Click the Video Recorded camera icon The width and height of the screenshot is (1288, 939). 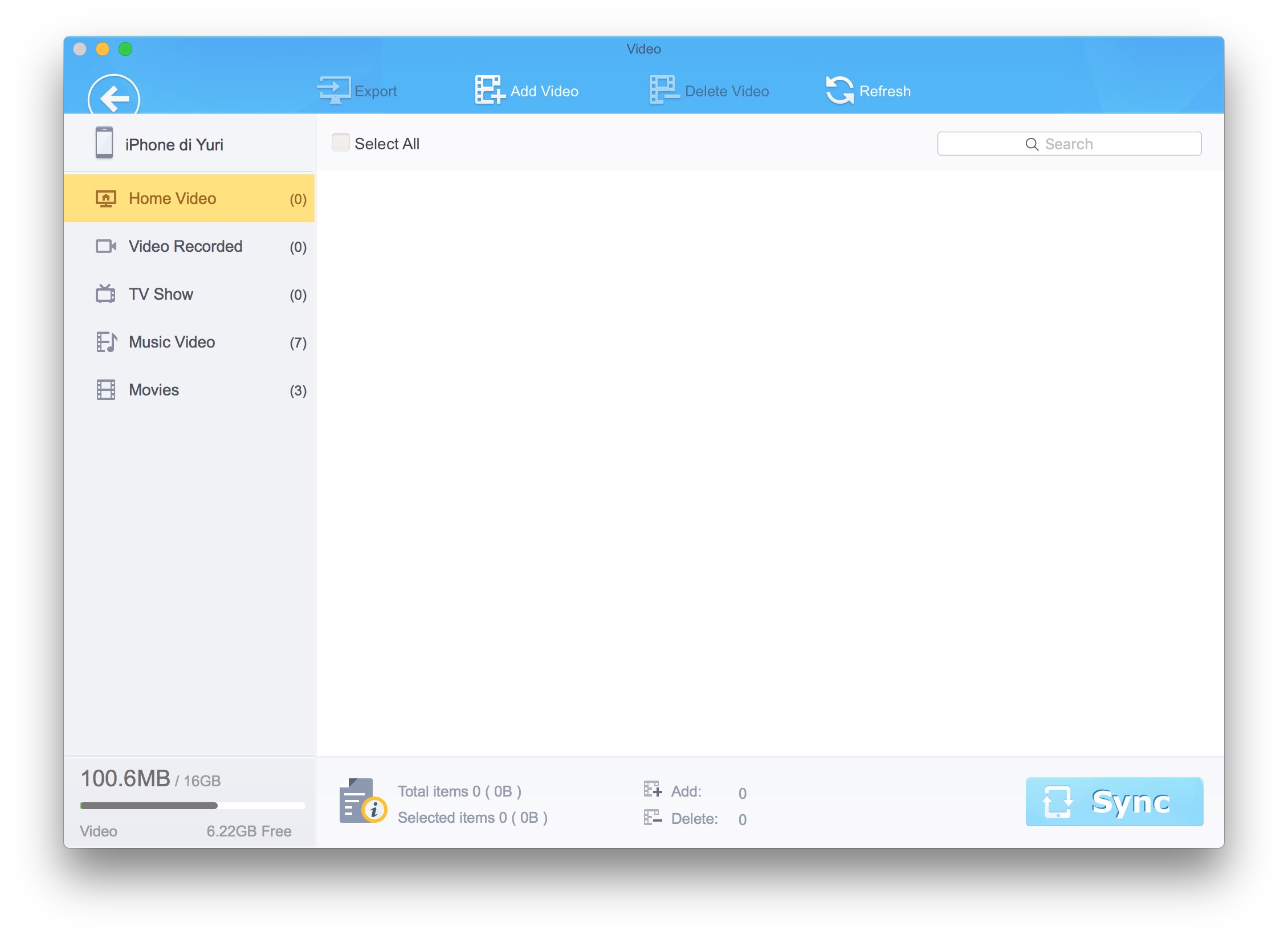(x=105, y=246)
